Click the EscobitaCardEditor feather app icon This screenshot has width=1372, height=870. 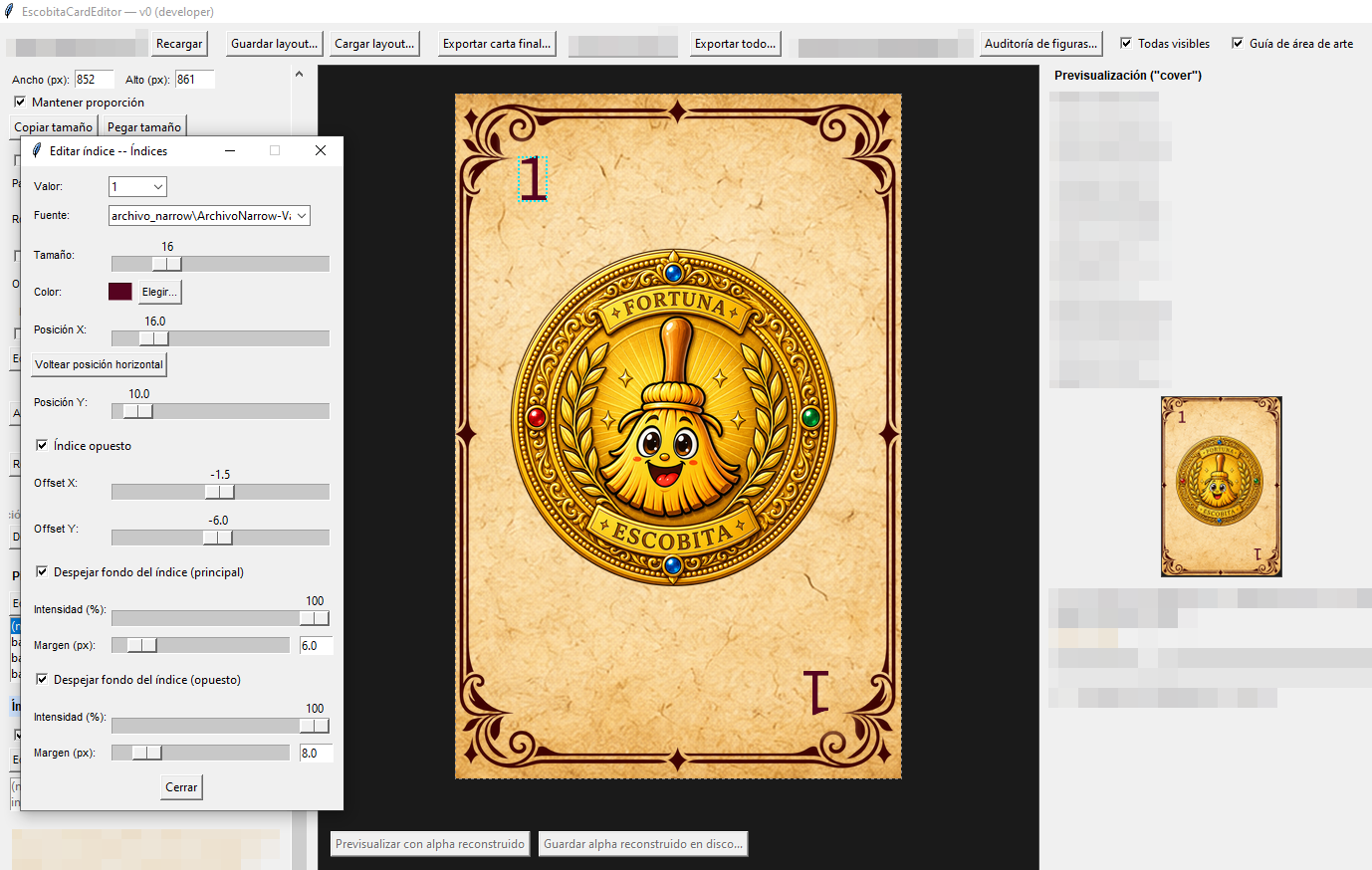point(10,11)
